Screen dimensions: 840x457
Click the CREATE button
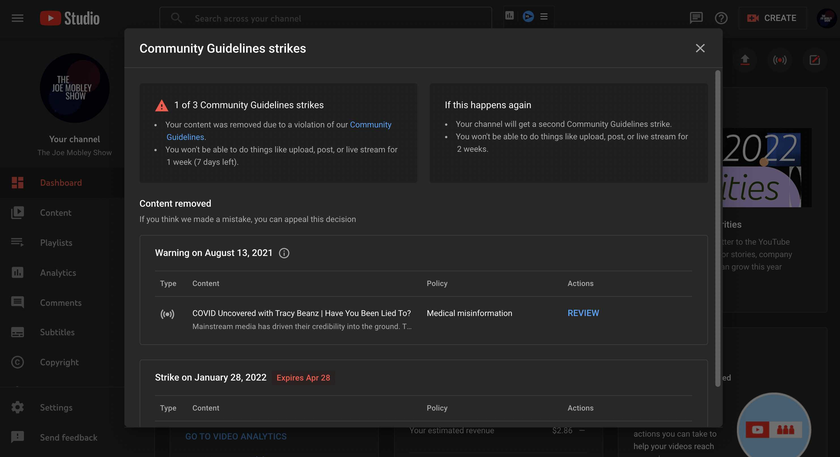click(772, 18)
